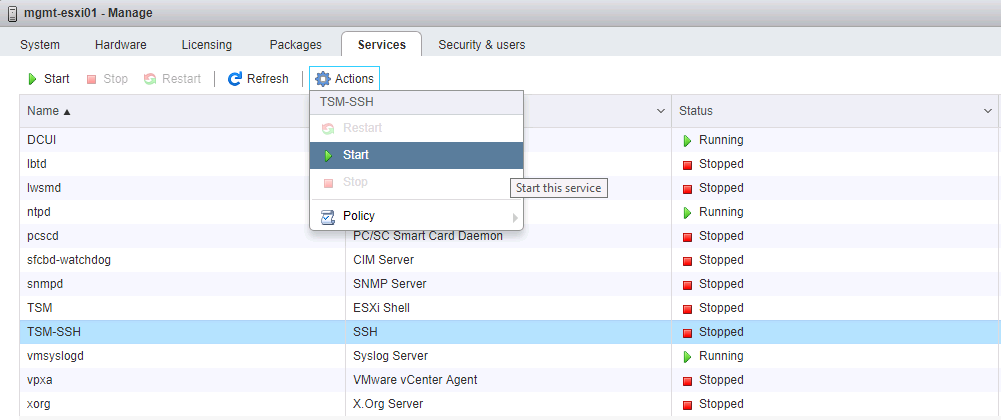The image size is (1001, 420).
Task: Click the red Stopped icon for TSM-SSH
Action: pos(687,332)
